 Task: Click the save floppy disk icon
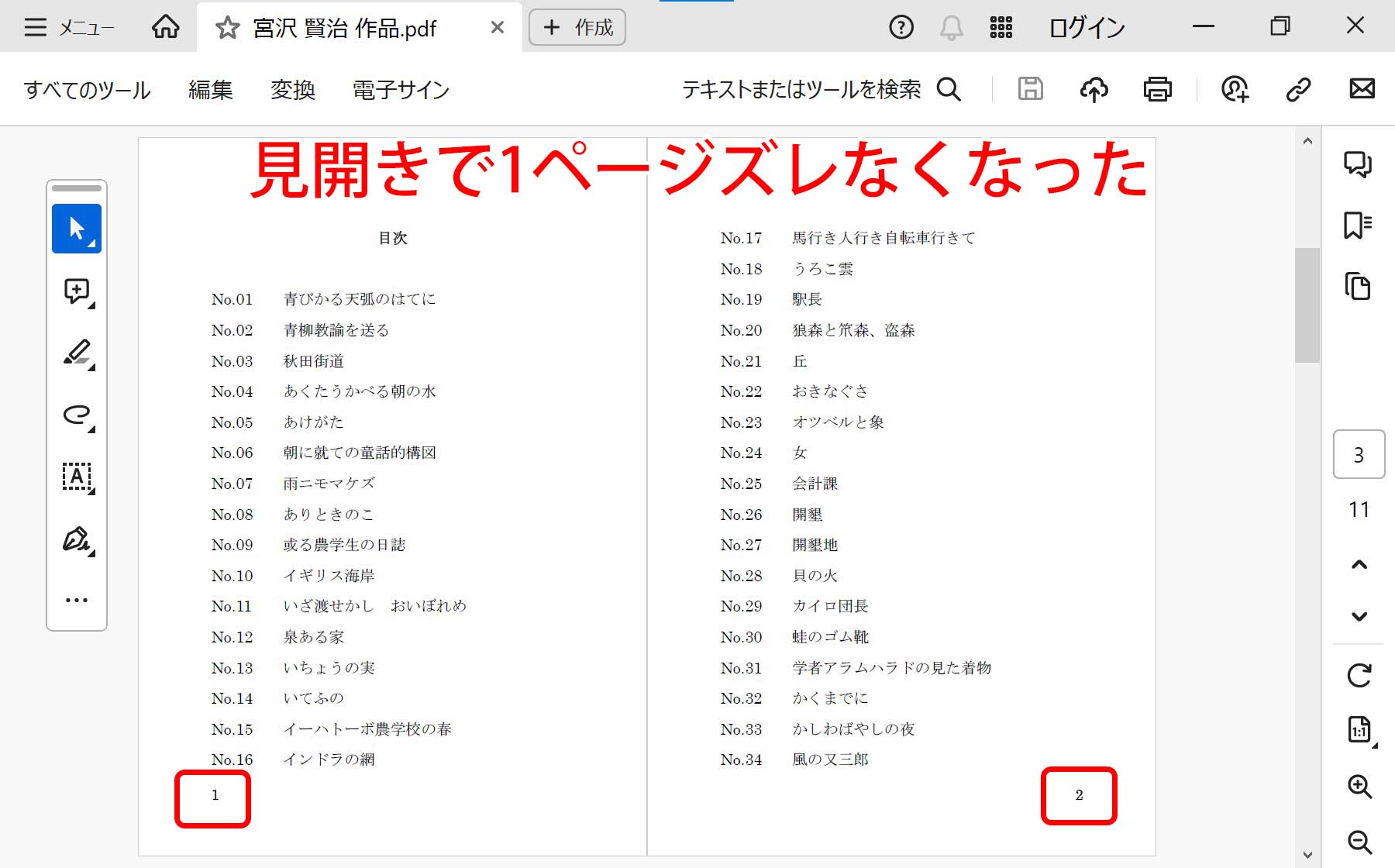coord(1030,89)
